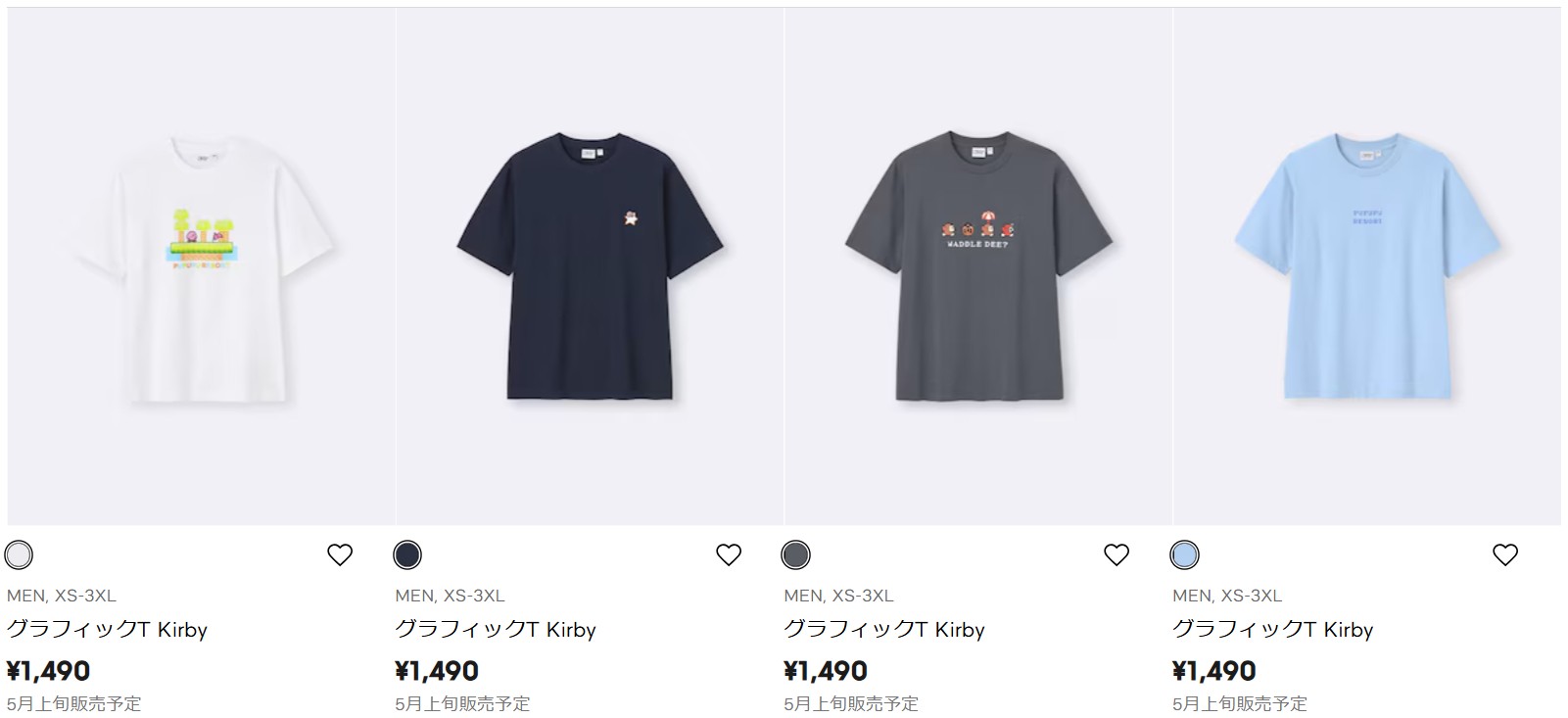Click the グラフィックT Kirby title under gray shirt
The image size is (1568, 718).
click(x=884, y=630)
